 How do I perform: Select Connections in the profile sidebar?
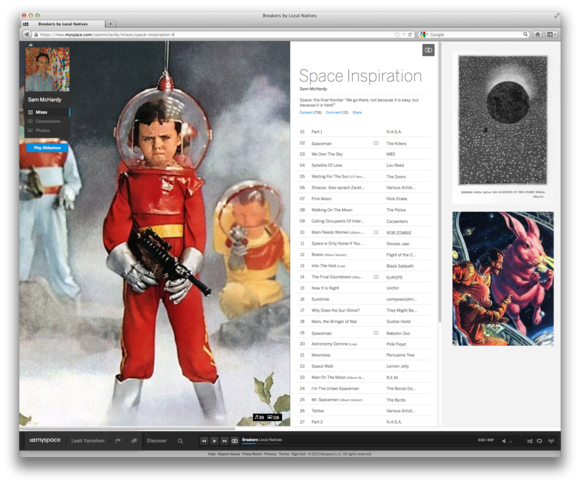[x=47, y=121]
